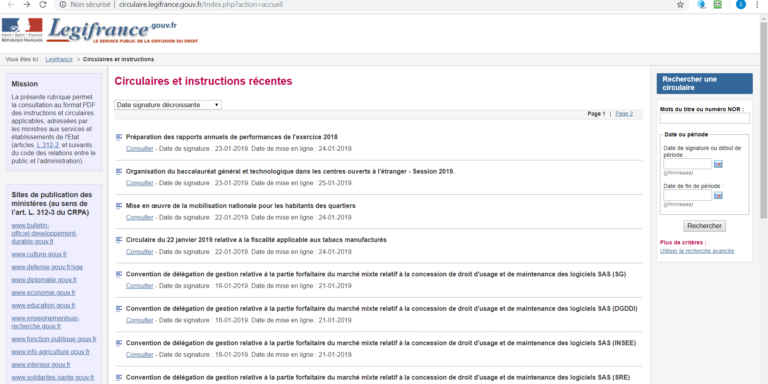Bookmark this page with the star icon
The image size is (768, 384).
click(x=680, y=4)
